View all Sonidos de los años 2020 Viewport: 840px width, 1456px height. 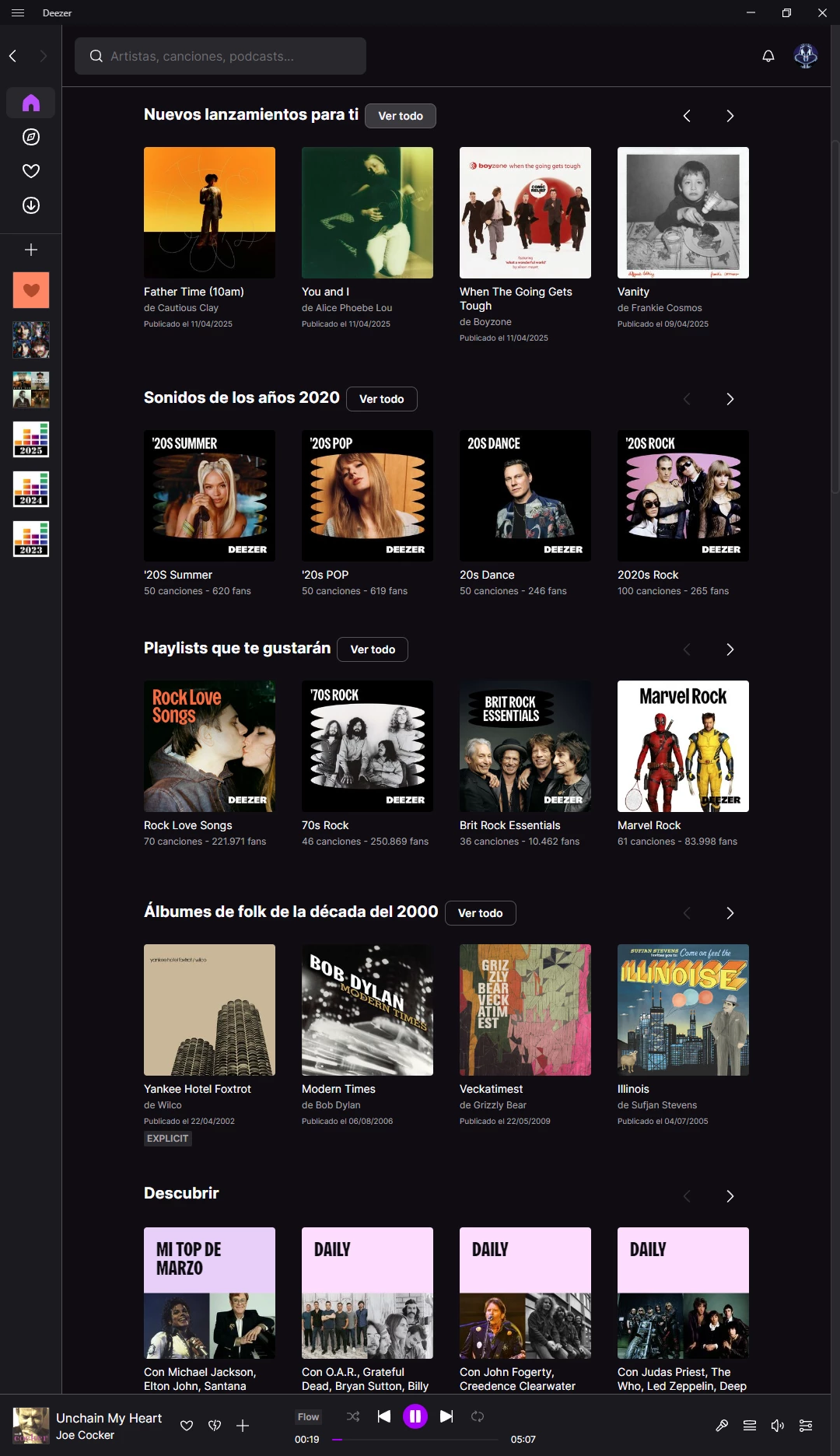pos(382,399)
